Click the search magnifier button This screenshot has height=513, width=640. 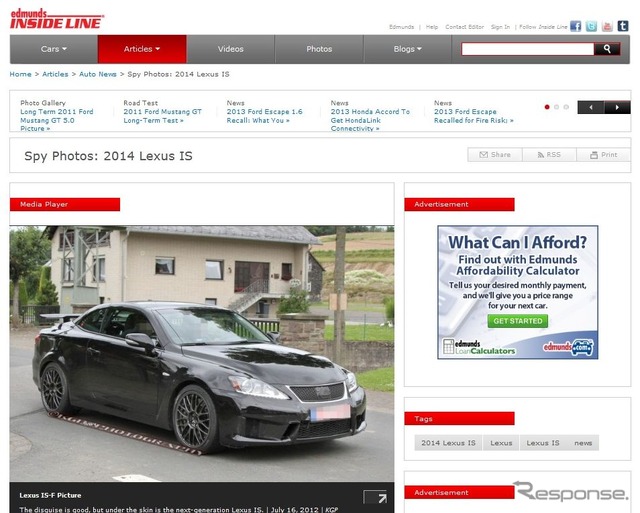(607, 49)
